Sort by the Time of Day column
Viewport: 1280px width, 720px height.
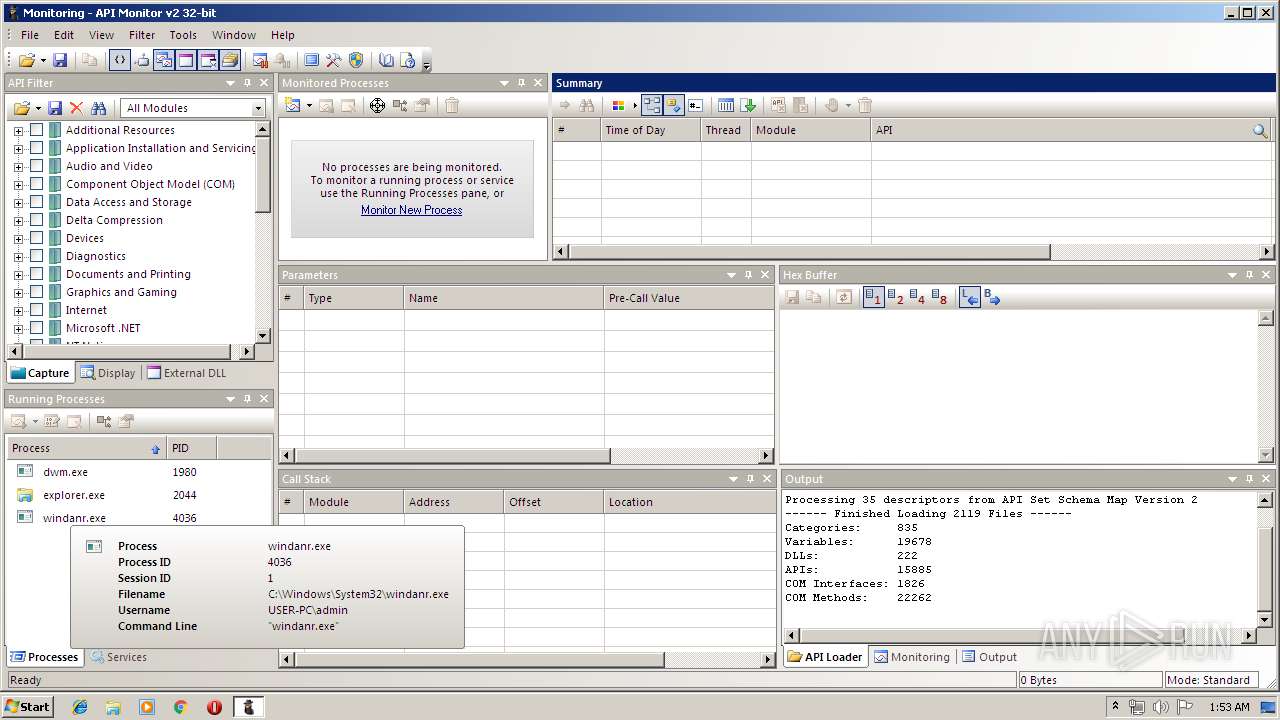[x=651, y=130]
